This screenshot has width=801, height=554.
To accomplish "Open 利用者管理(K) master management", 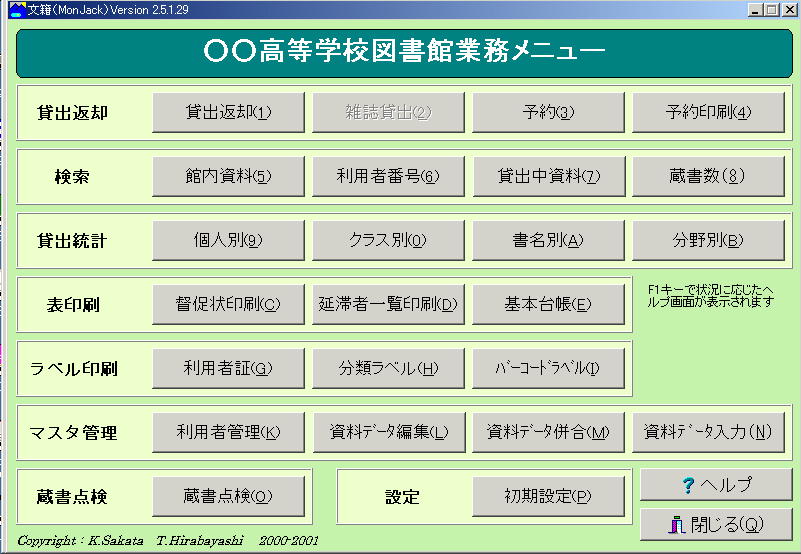I will coord(228,432).
